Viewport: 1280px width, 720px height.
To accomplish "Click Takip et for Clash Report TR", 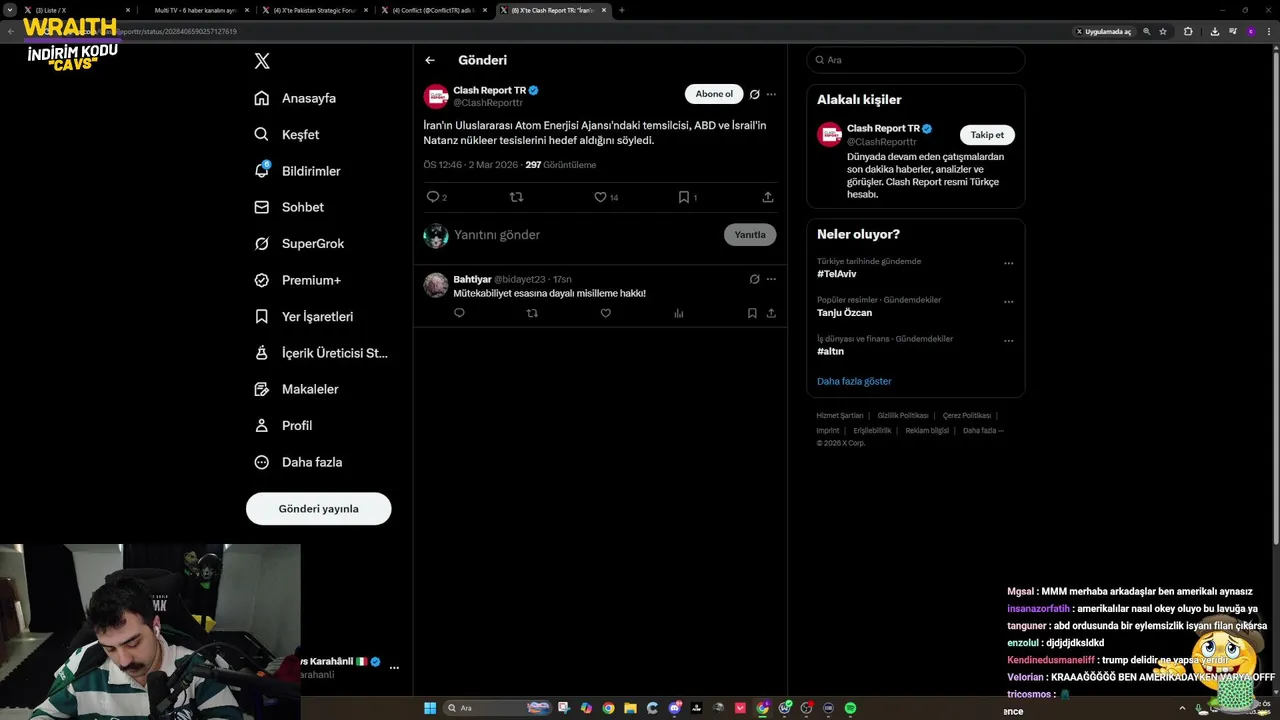I will click(x=987, y=135).
